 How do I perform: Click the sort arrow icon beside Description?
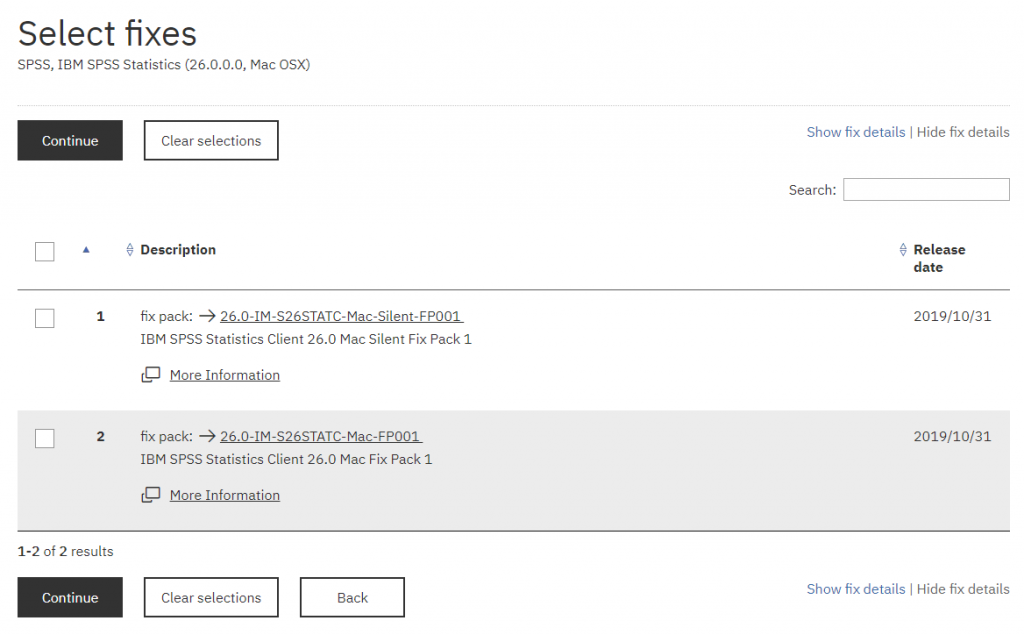pyautogui.click(x=130, y=250)
